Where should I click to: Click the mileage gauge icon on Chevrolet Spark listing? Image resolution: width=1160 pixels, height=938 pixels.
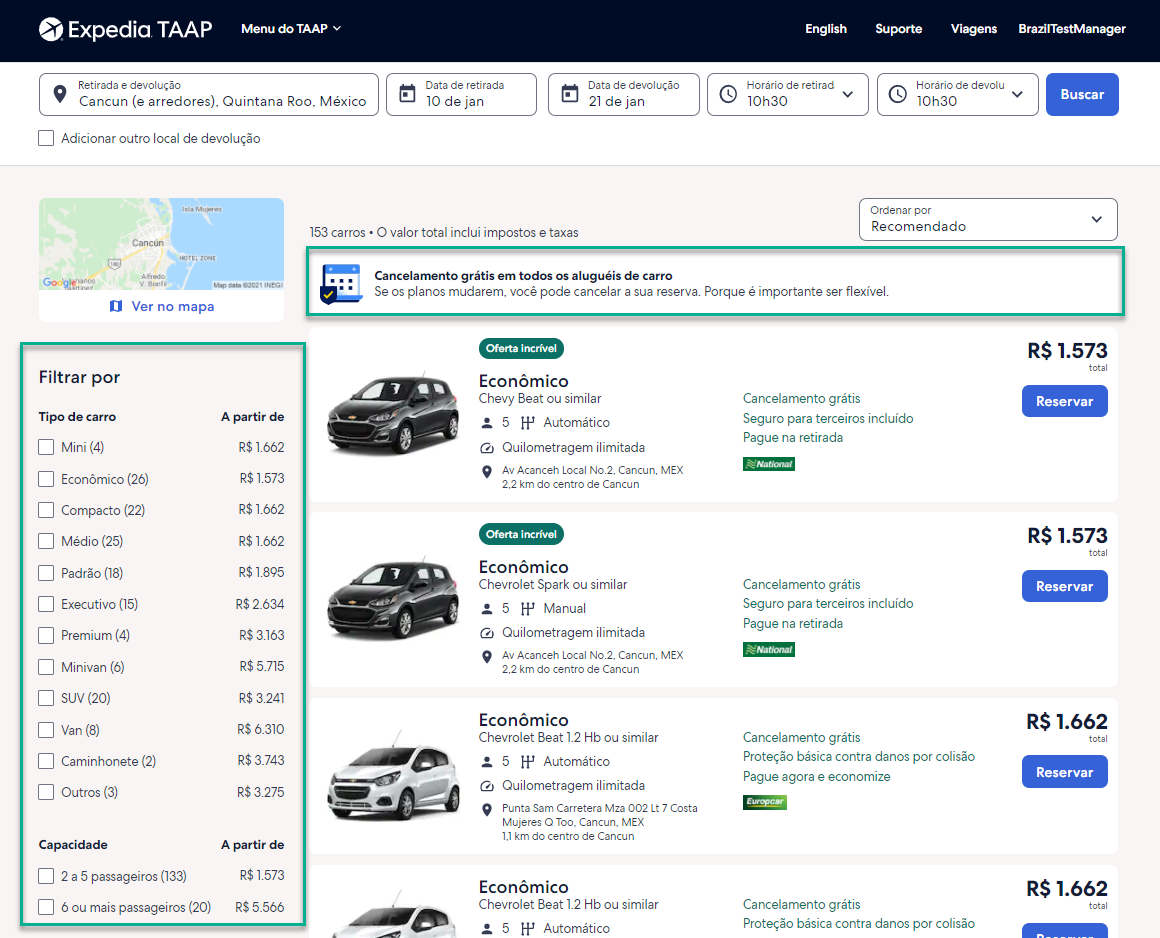click(487, 633)
